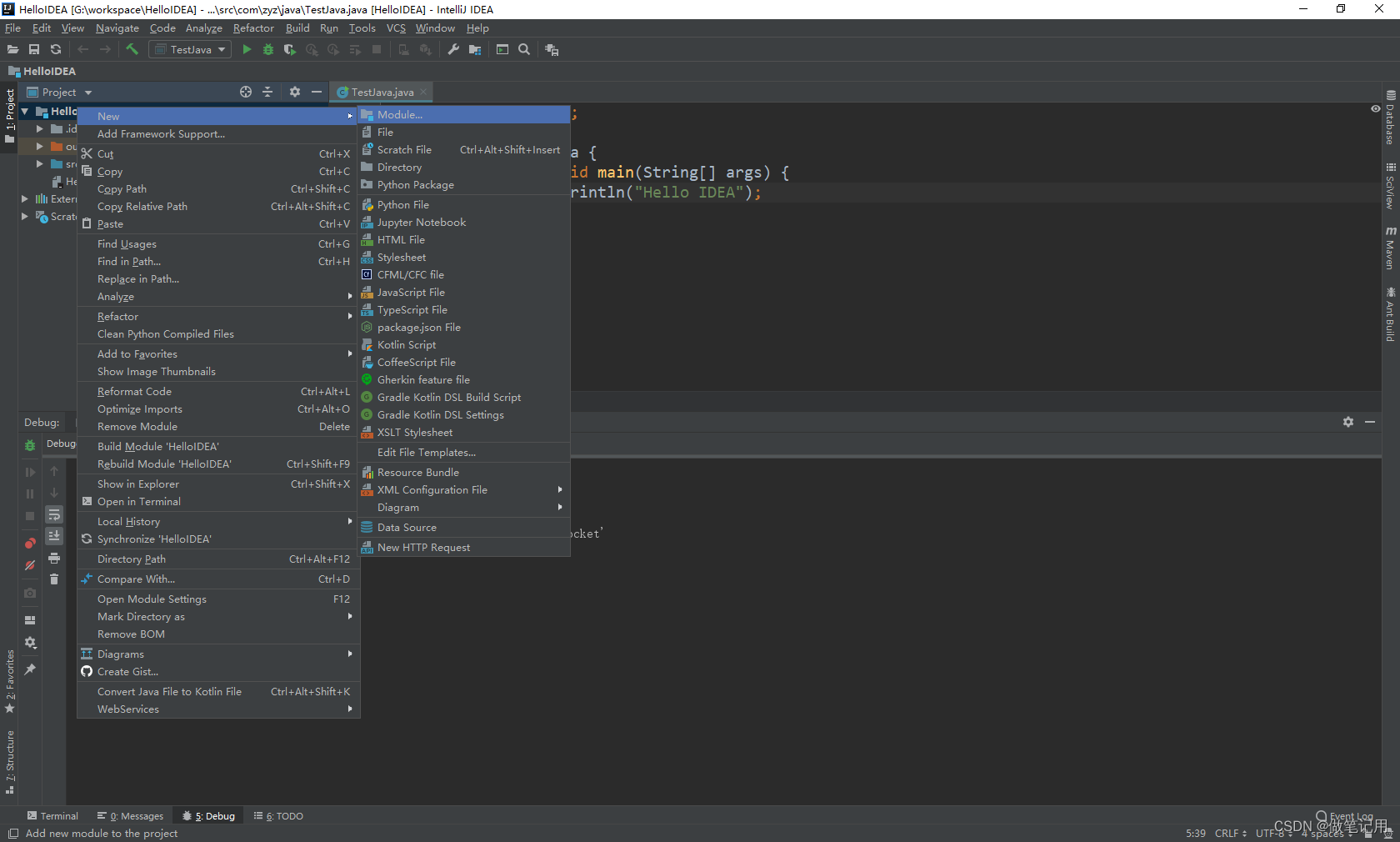Choose Open Module Settings in context menu
Image resolution: width=1400 pixels, height=842 pixels.
click(x=152, y=599)
